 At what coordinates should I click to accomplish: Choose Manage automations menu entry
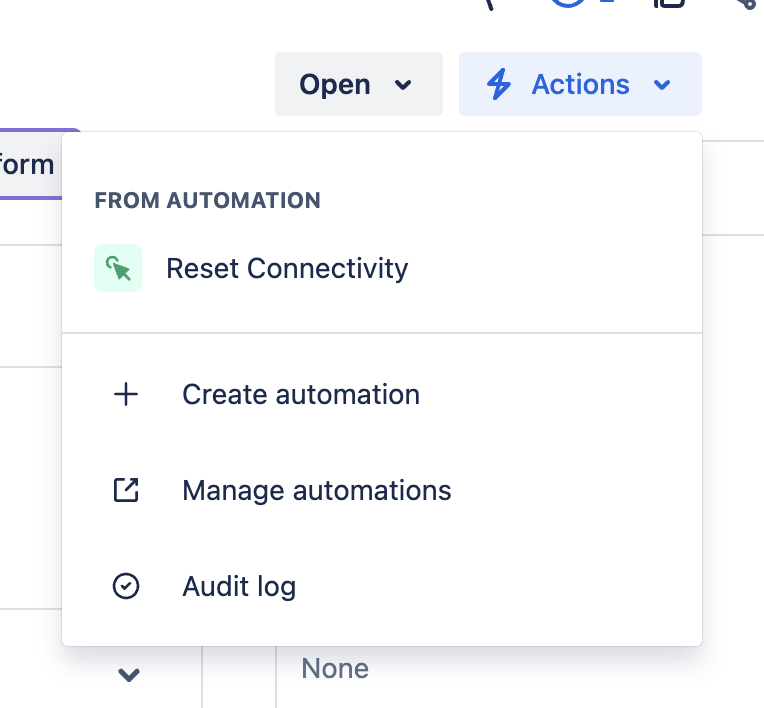click(316, 490)
